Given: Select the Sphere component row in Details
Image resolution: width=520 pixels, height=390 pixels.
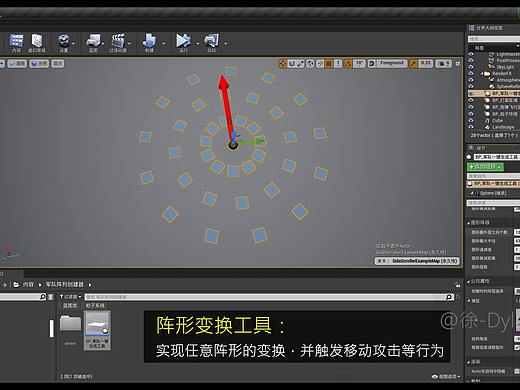Looking at the screenshot, I should [x=493, y=193].
